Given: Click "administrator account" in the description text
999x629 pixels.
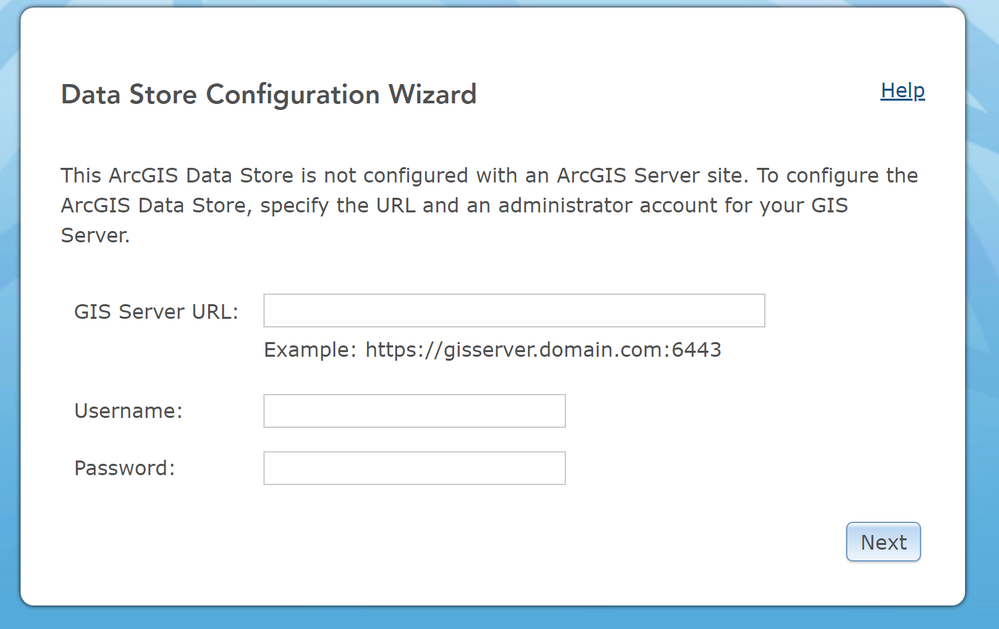Looking at the screenshot, I should point(567,208).
